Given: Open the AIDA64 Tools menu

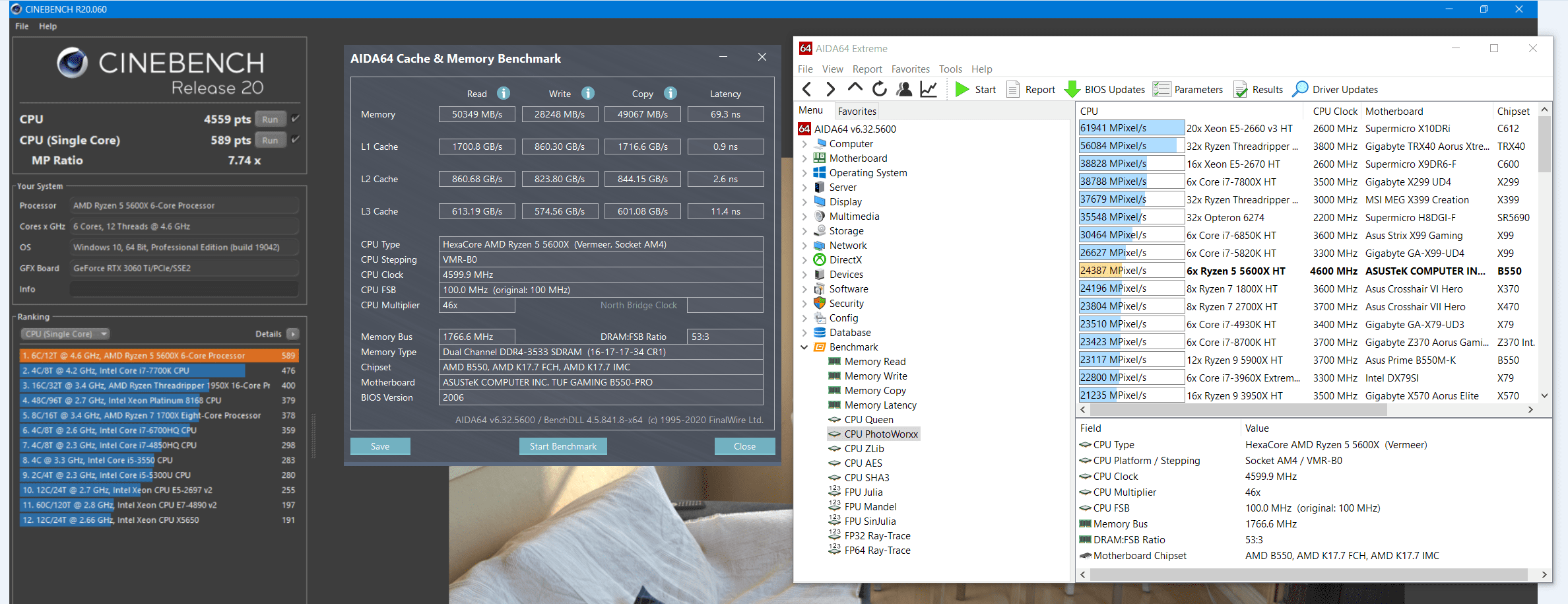Looking at the screenshot, I should [x=950, y=69].
